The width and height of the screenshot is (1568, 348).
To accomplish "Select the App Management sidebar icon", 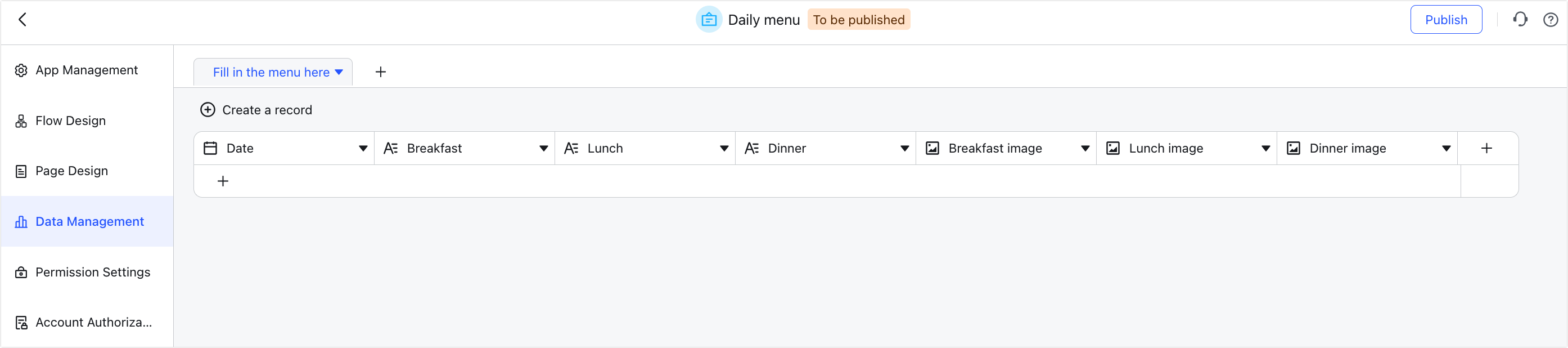I will pyautogui.click(x=21, y=70).
